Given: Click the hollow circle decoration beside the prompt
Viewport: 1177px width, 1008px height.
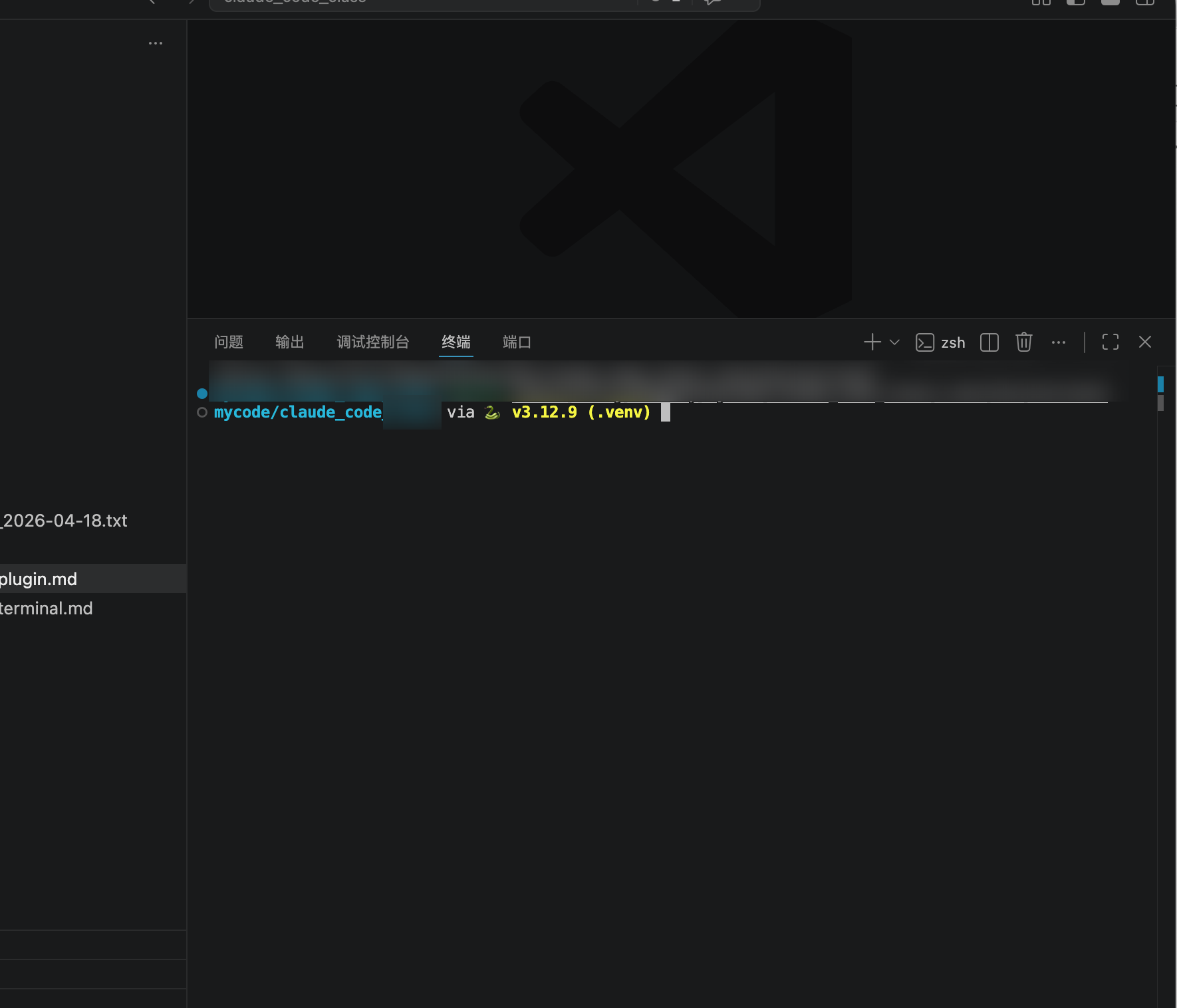Looking at the screenshot, I should click(x=202, y=412).
